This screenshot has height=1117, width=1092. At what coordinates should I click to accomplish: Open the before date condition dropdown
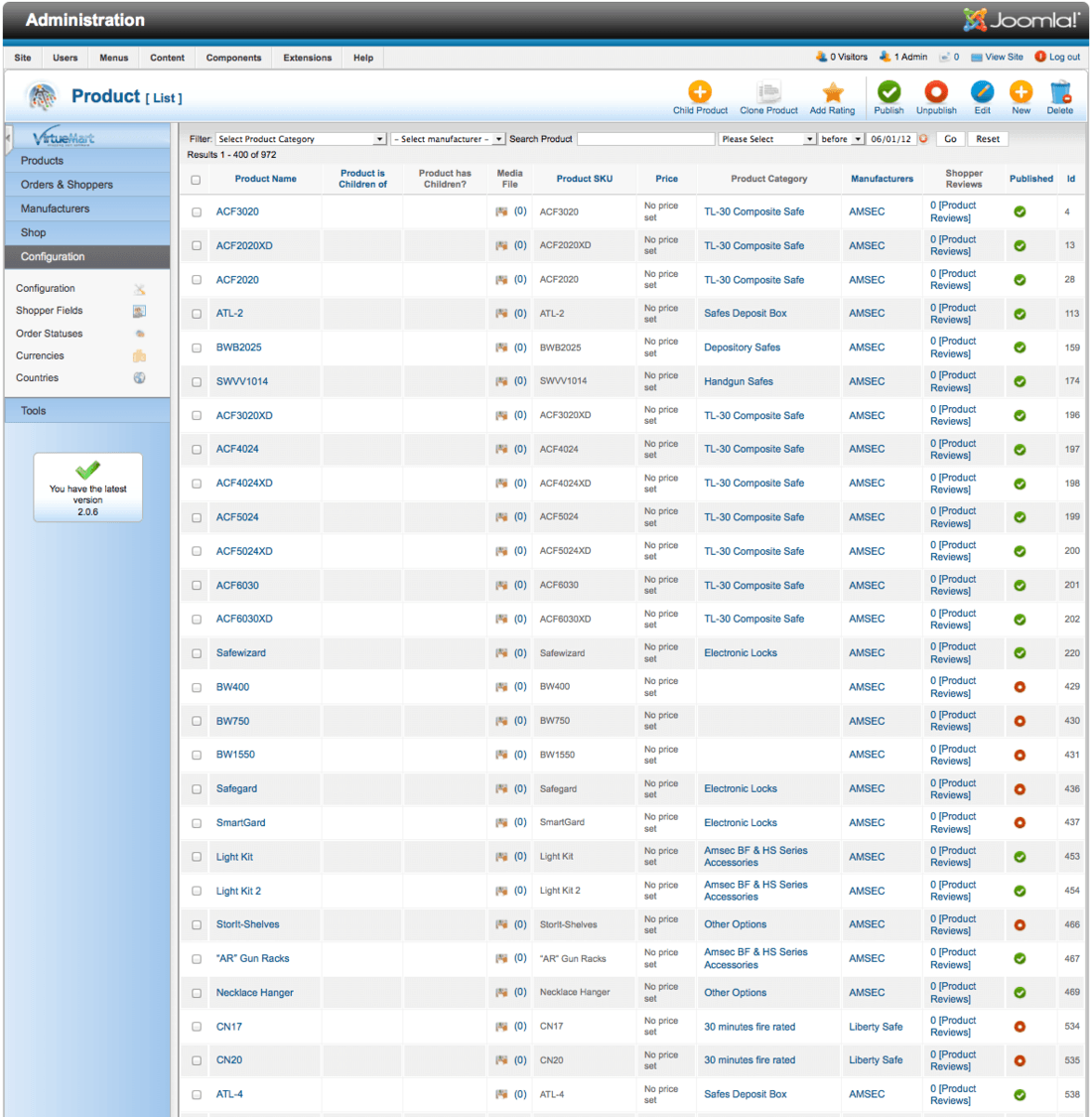coord(841,139)
